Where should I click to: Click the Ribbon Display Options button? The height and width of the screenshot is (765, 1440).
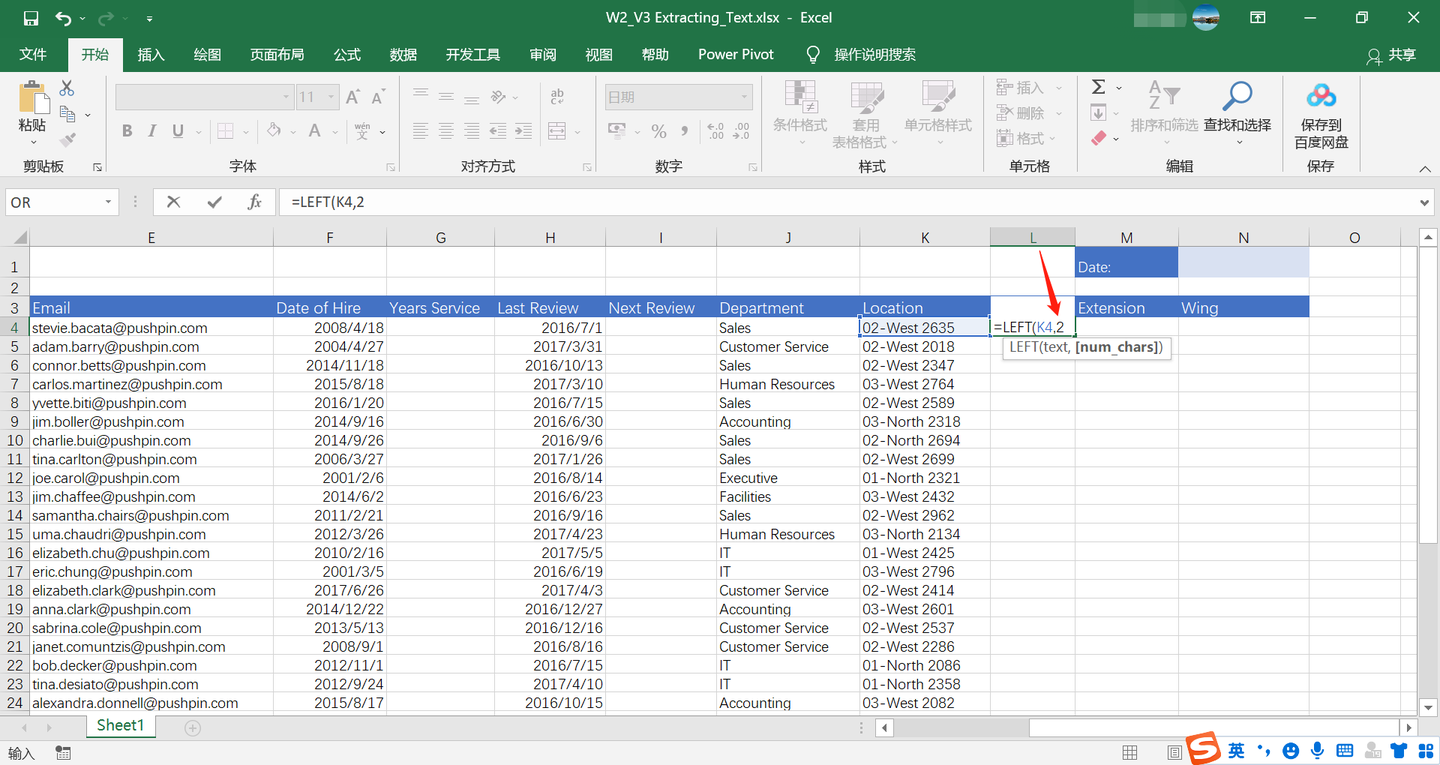(1258, 18)
